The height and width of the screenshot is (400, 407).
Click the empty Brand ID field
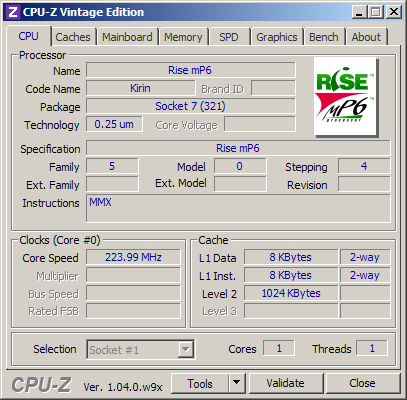tap(273, 88)
